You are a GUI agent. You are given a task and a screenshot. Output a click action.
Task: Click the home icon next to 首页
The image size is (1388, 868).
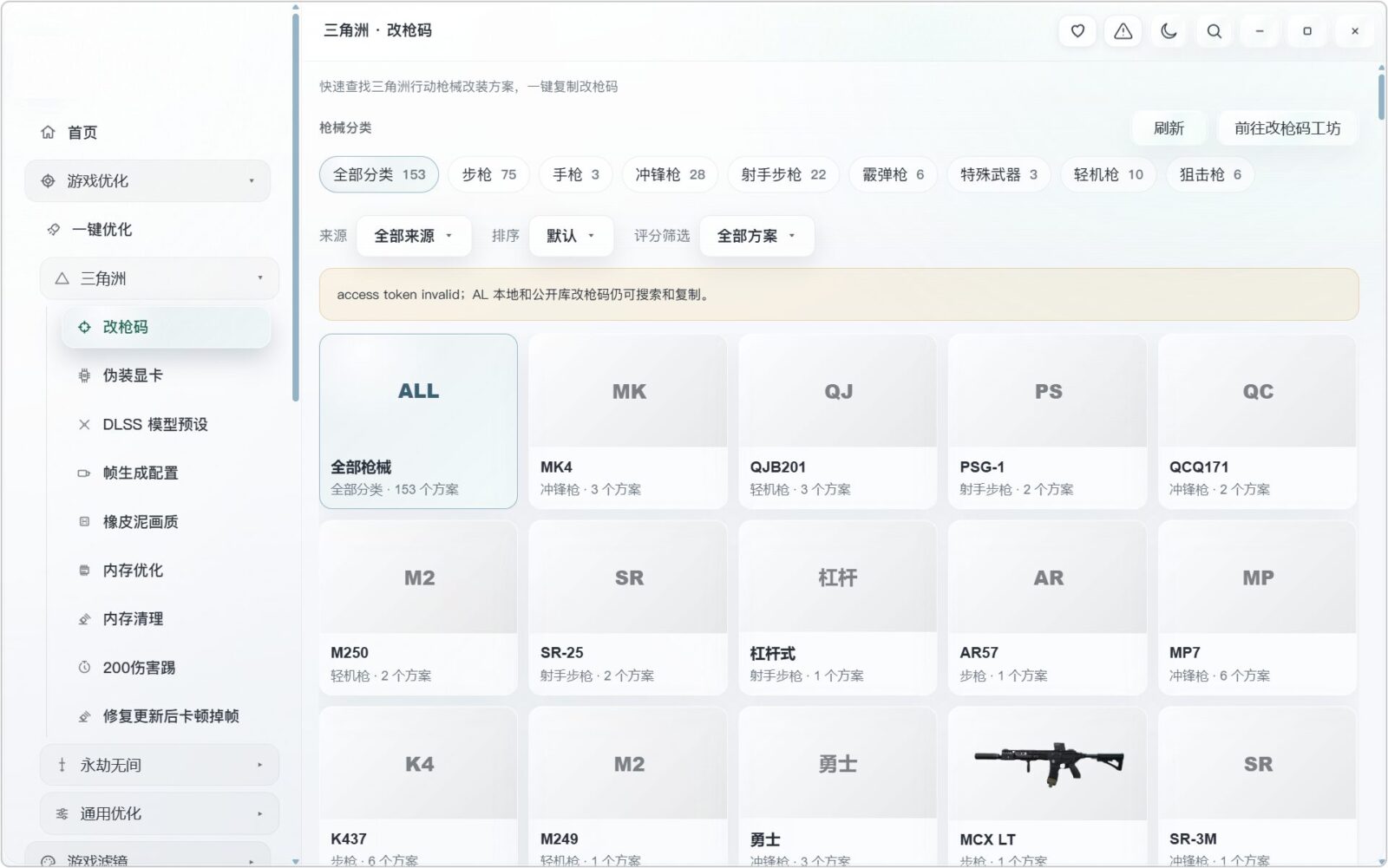(48, 132)
